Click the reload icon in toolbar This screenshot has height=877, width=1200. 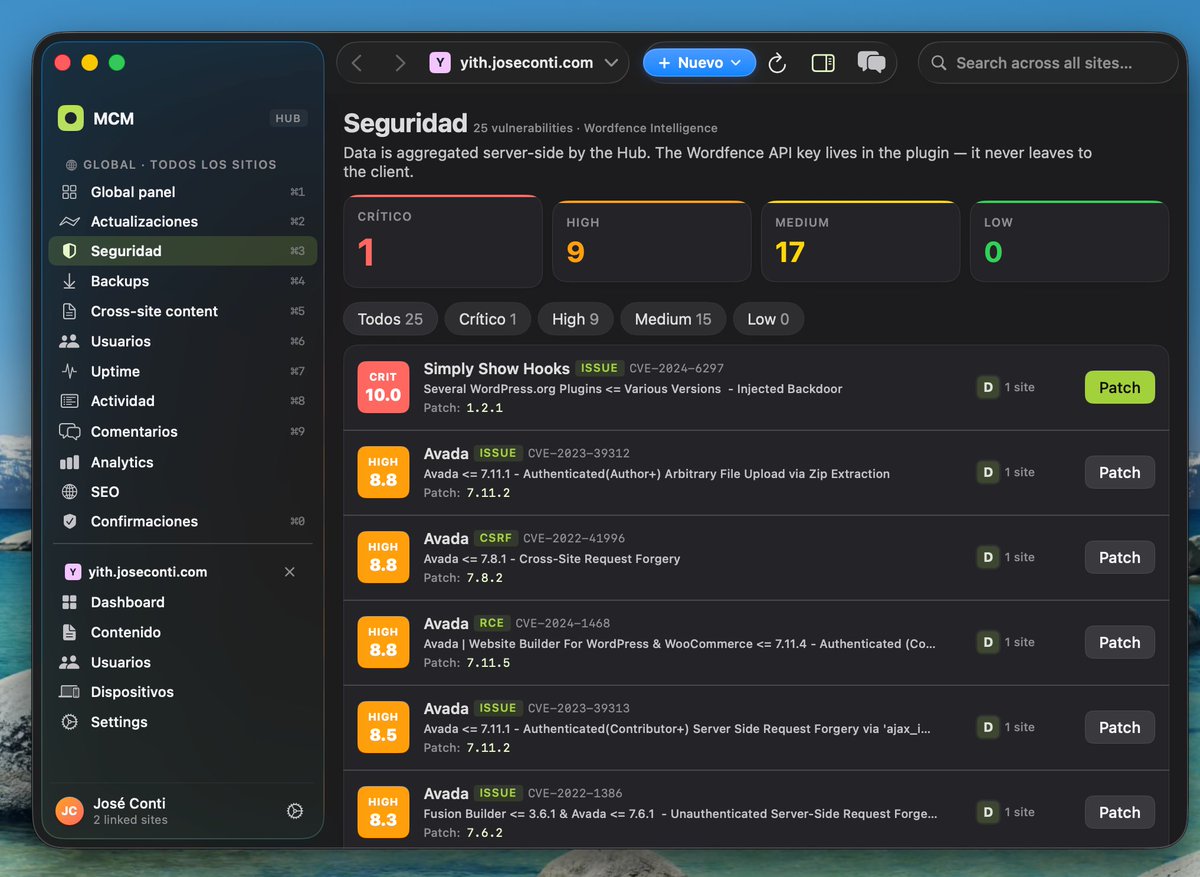(x=777, y=63)
